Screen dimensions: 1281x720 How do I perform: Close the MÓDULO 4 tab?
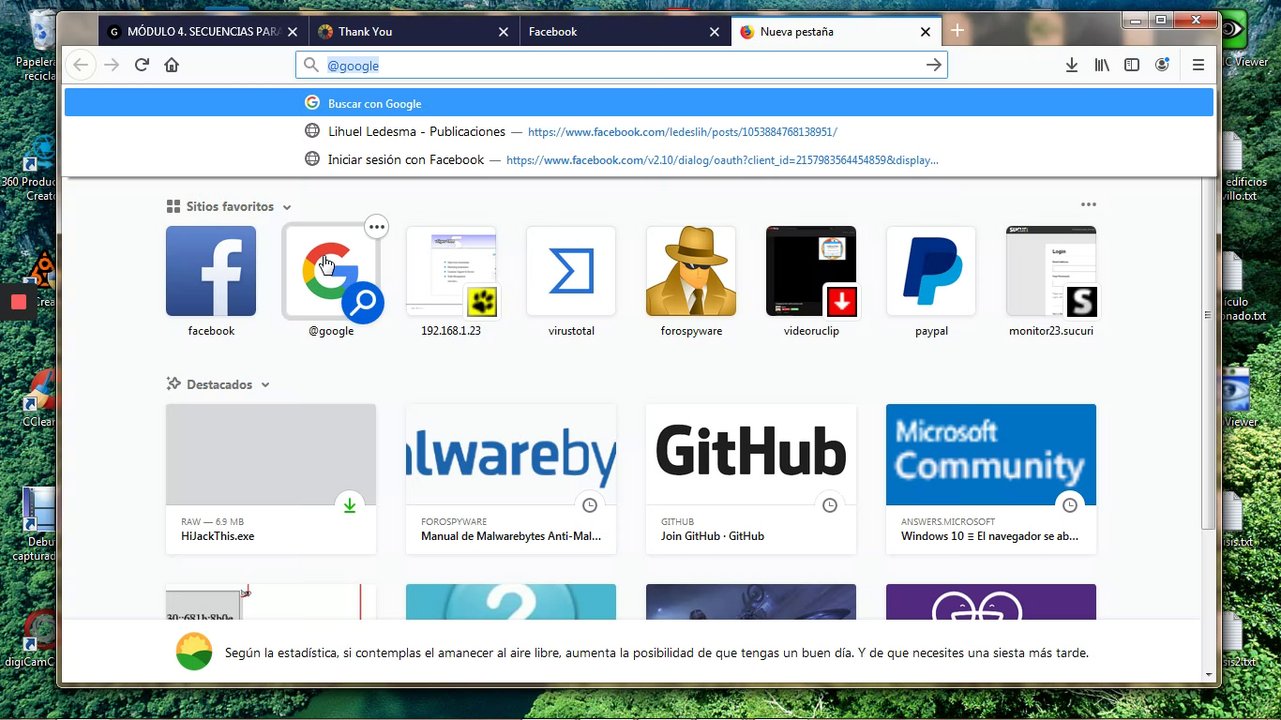point(293,32)
